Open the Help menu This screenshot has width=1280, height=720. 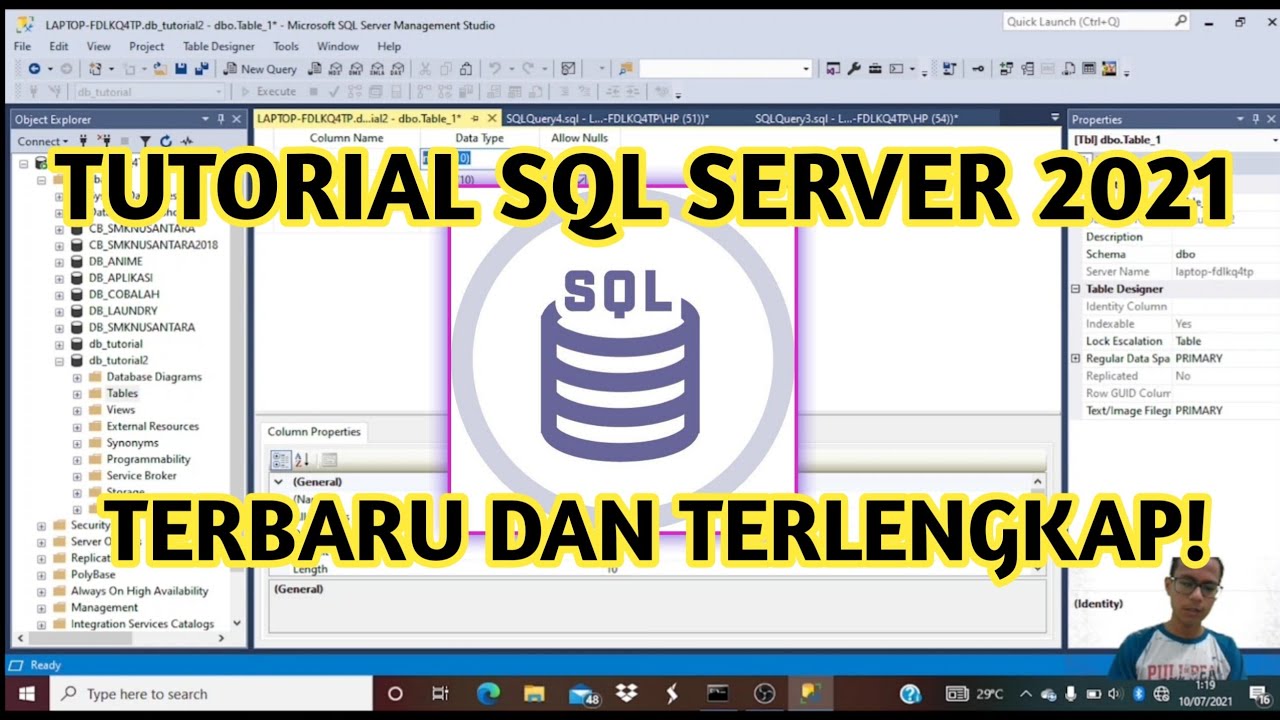[x=389, y=46]
